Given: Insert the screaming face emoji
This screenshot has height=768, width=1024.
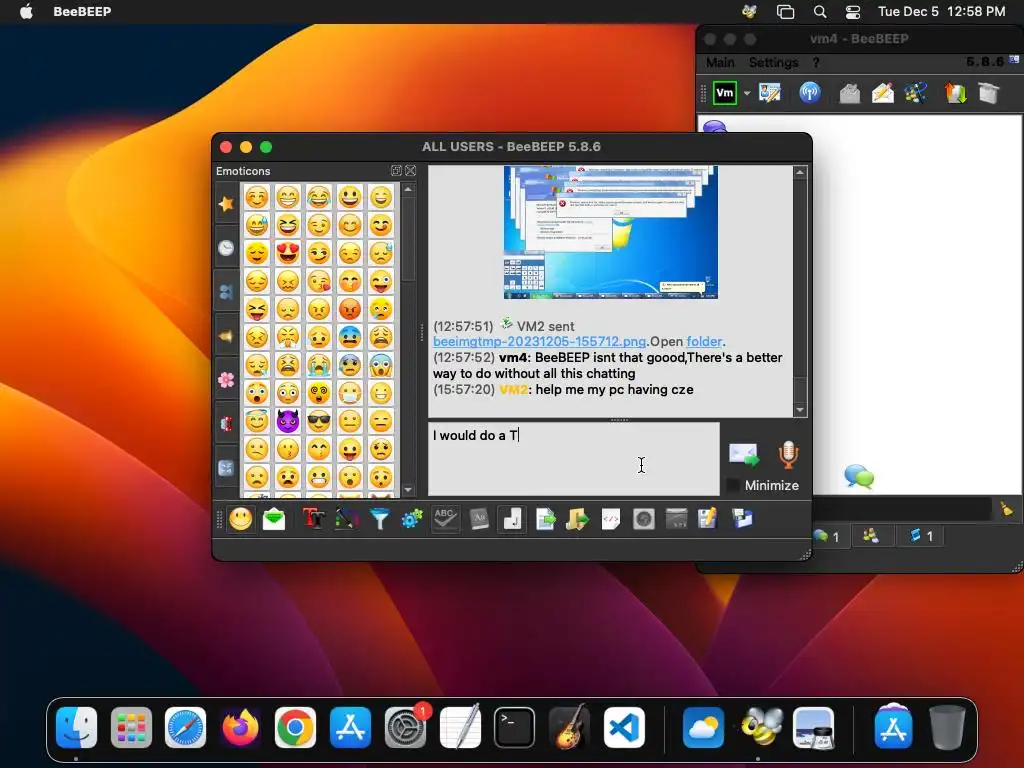Looking at the screenshot, I should click(381, 365).
